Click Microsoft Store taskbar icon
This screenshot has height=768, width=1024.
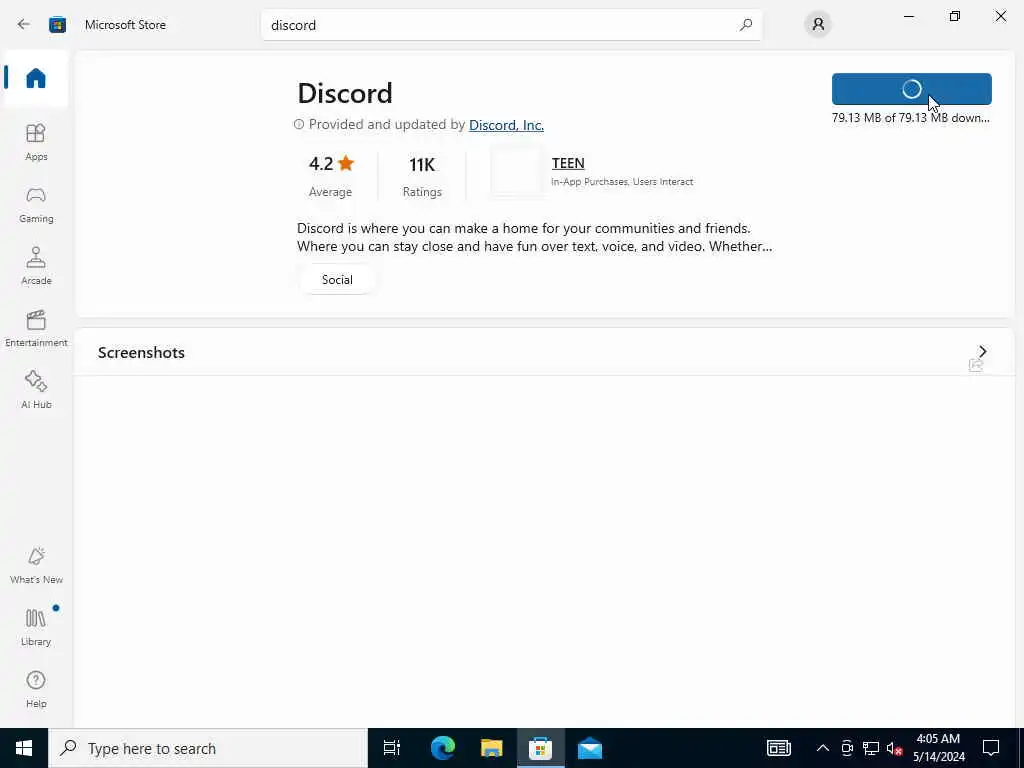coord(540,748)
